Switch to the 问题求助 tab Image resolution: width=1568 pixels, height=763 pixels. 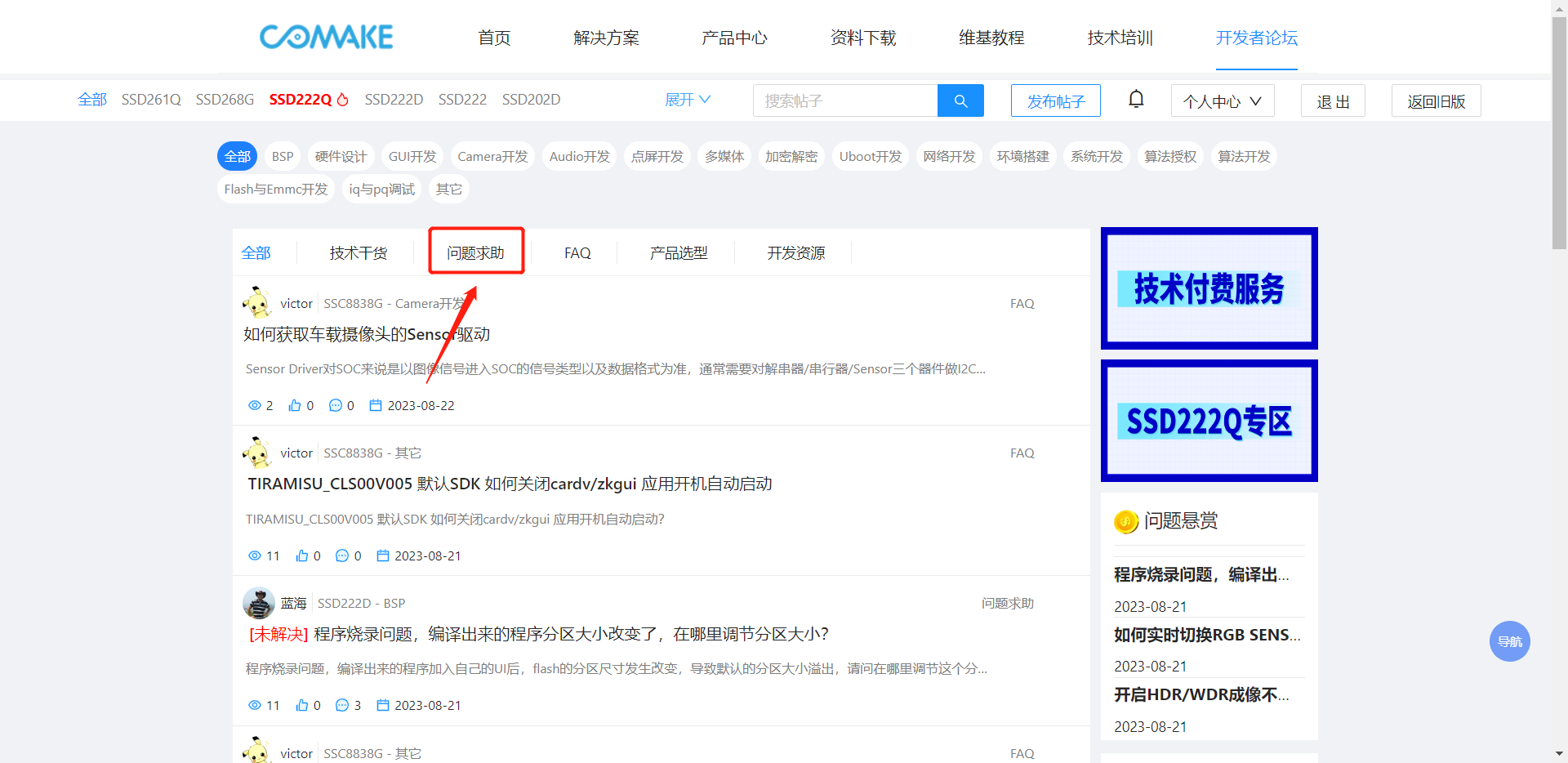click(475, 253)
